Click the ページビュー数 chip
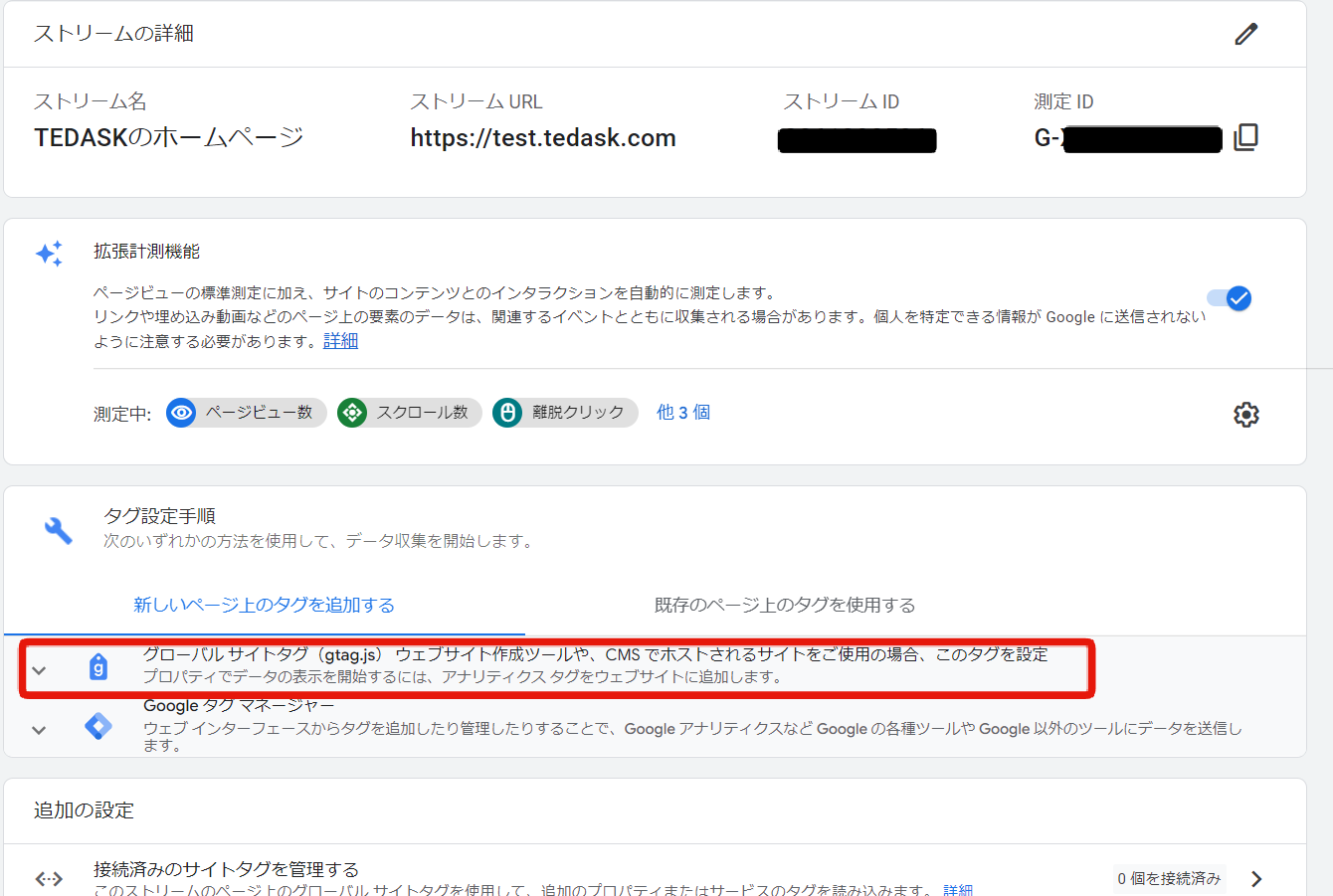Viewport: 1333px width, 896px height. click(x=247, y=413)
